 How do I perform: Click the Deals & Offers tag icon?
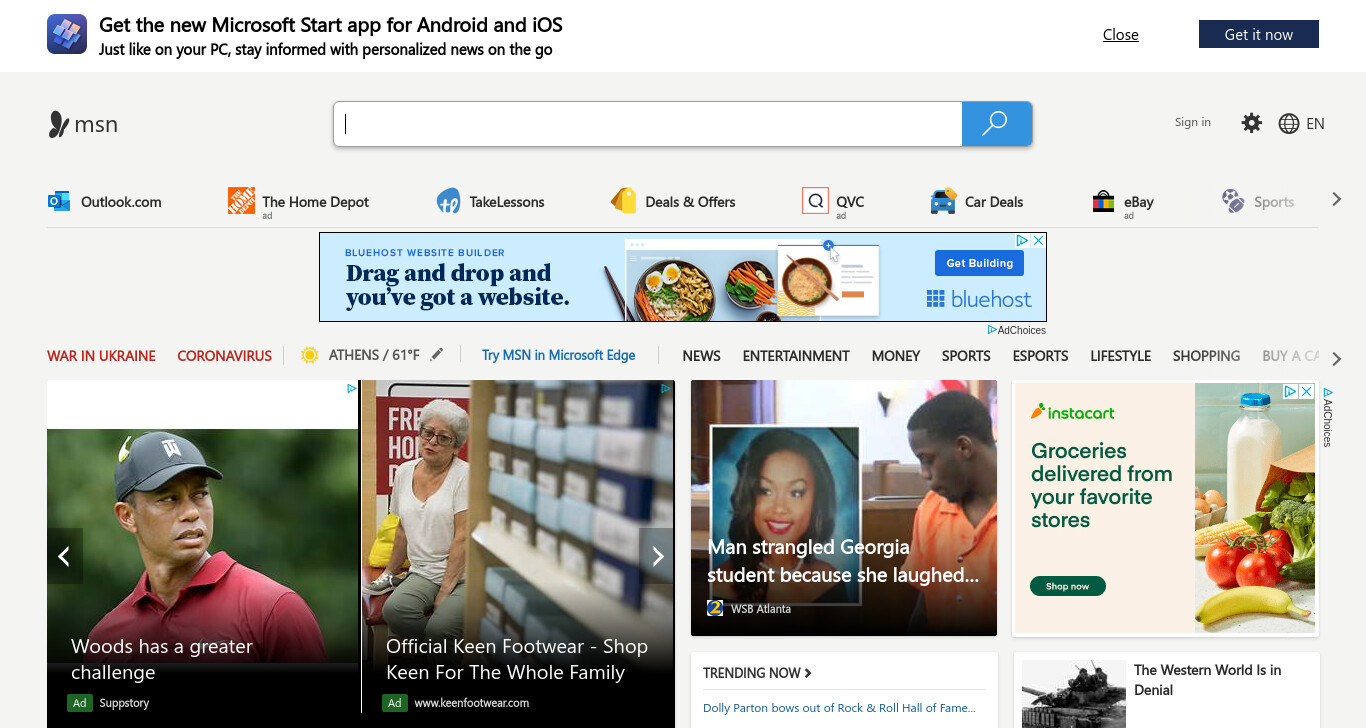click(x=623, y=201)
